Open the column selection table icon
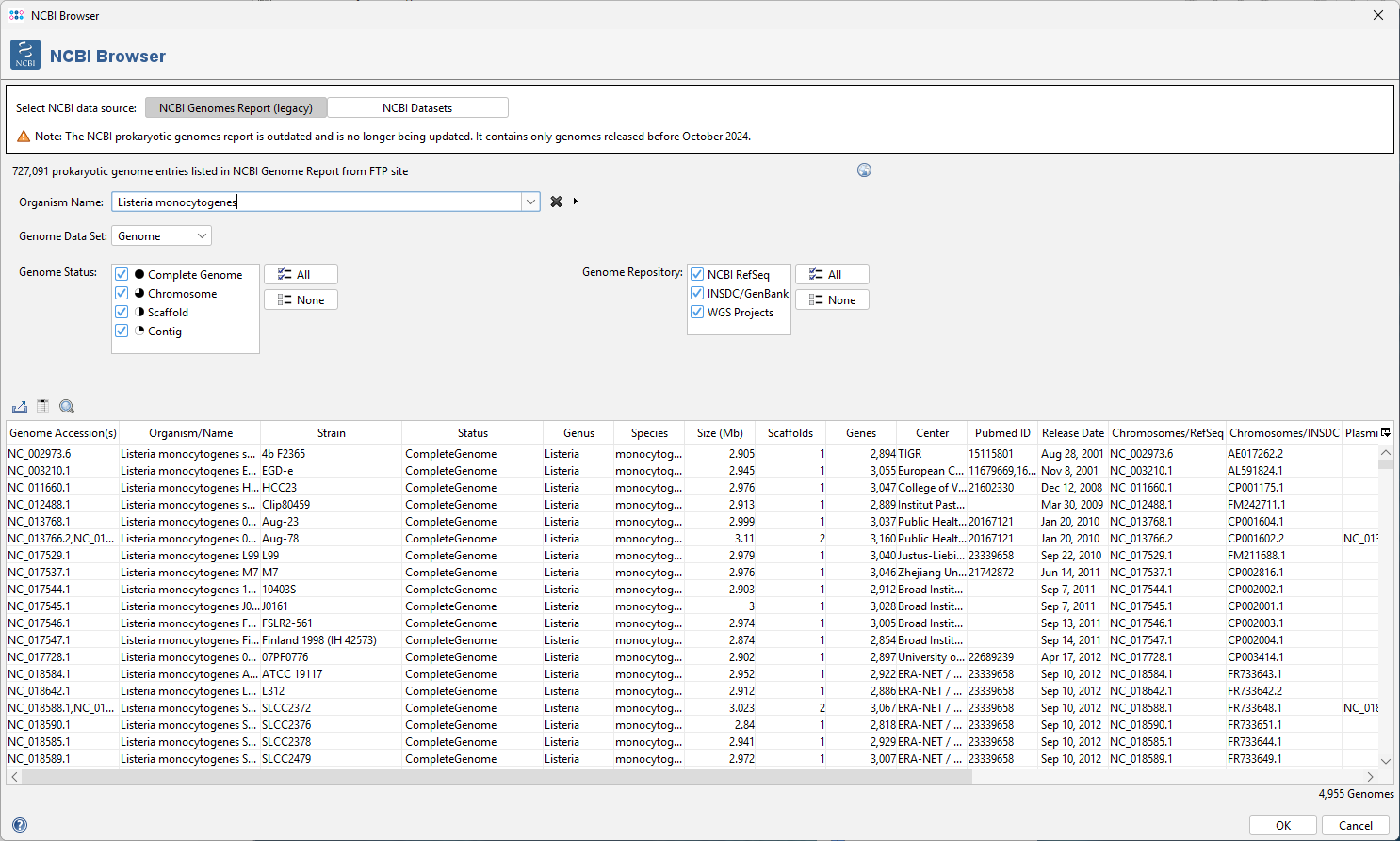This screenshot has width=1400, height=841. pos(42,406)
